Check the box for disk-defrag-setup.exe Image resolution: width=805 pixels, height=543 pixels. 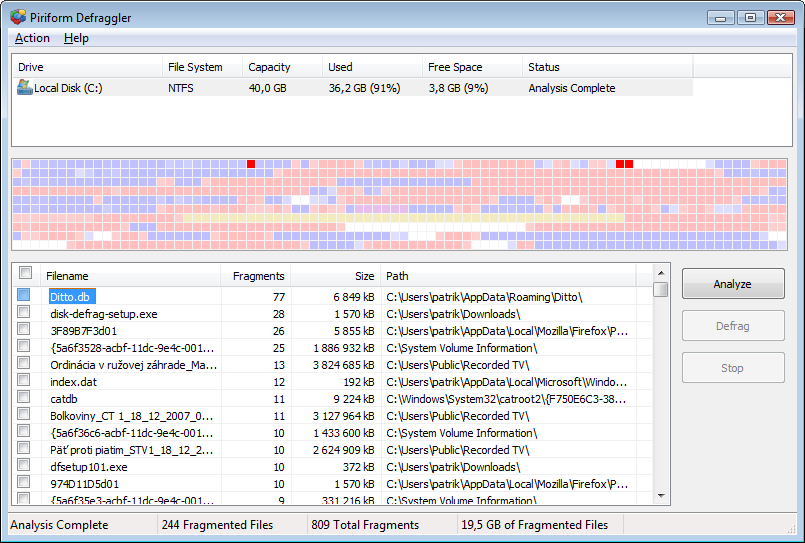[x=24, y=312]
